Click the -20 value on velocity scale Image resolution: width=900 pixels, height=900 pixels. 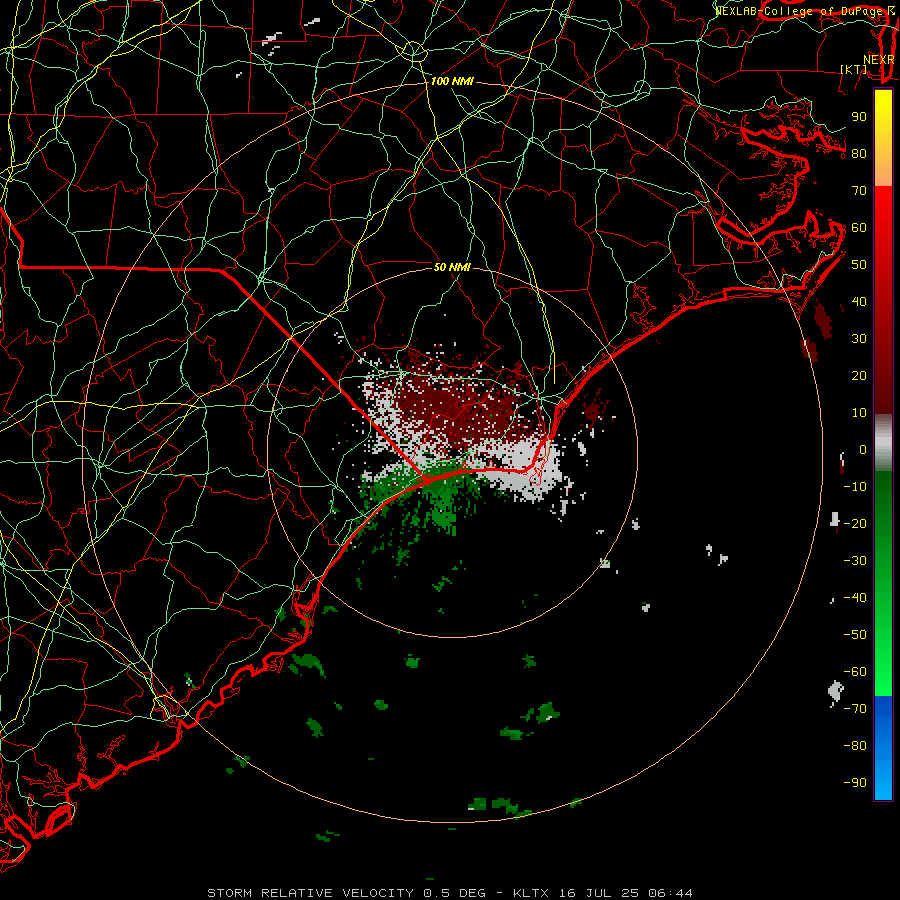point(855,523)
